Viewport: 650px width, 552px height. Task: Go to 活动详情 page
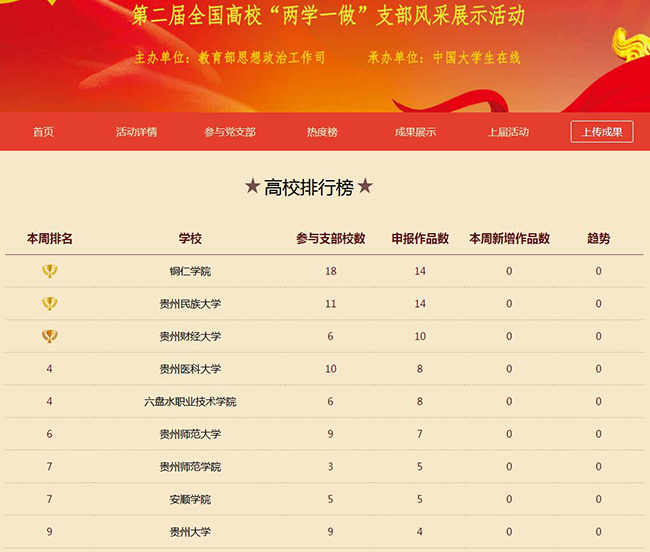136,132
